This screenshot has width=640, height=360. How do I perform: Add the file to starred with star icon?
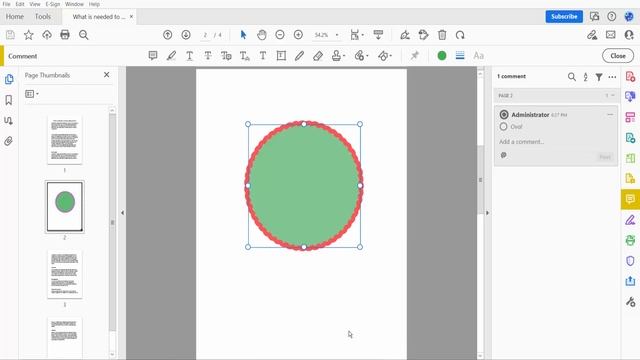tap(28, 35)
